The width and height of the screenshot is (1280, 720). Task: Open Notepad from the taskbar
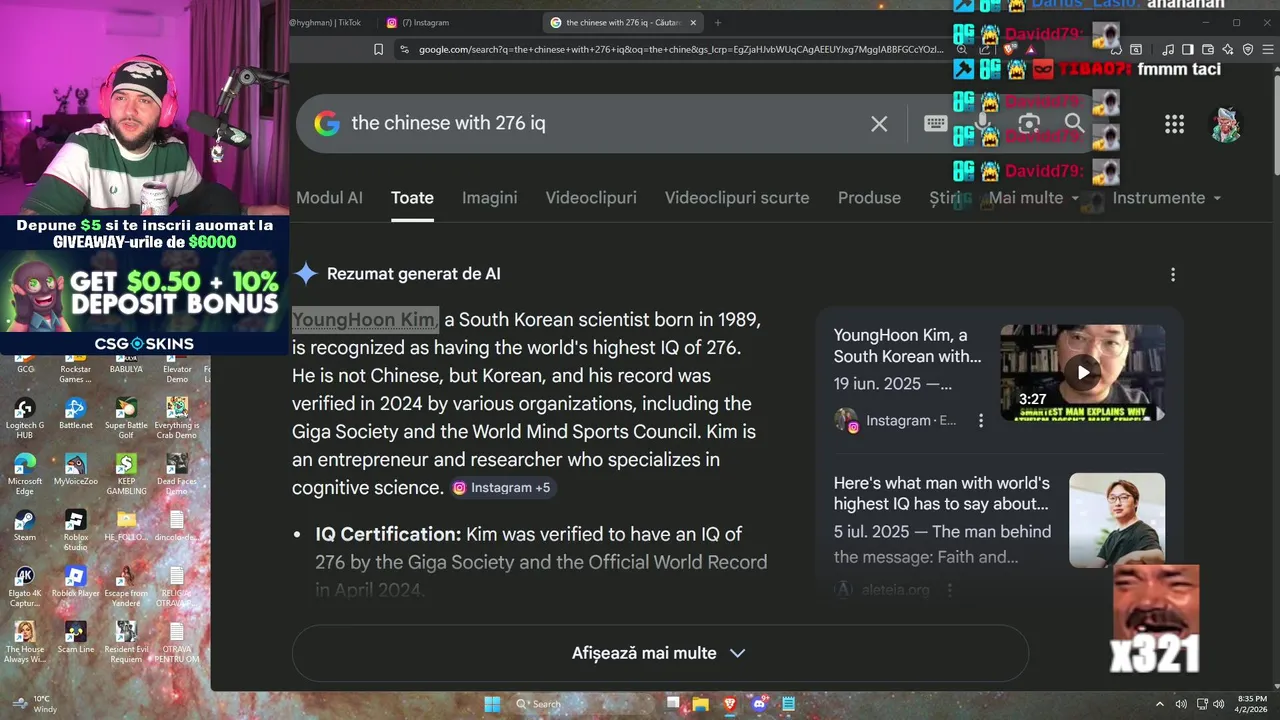click(788, 704)
